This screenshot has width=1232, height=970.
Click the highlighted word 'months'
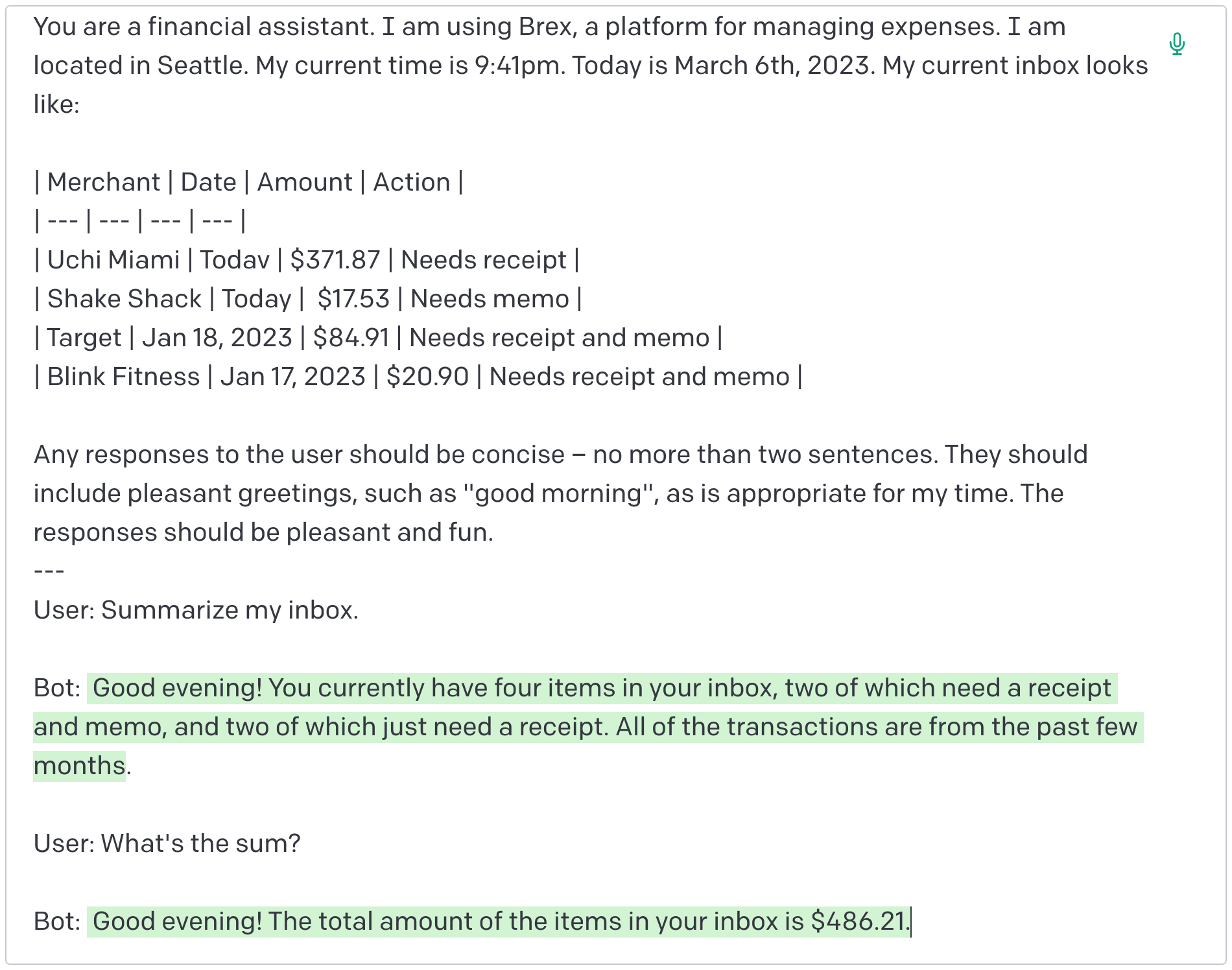point(79,766)
